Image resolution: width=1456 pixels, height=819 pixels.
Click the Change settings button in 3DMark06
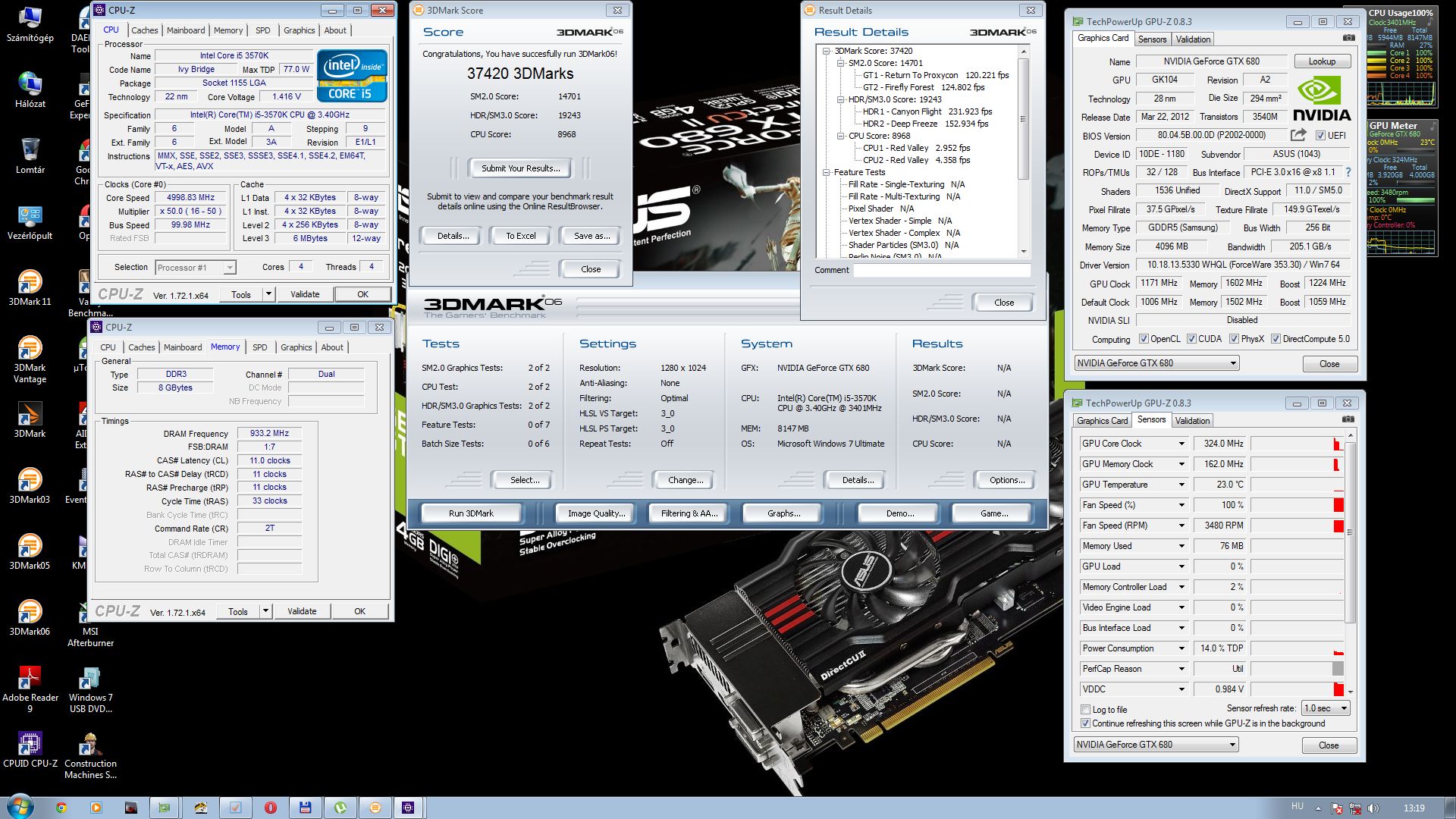click(x=686, y=480)
